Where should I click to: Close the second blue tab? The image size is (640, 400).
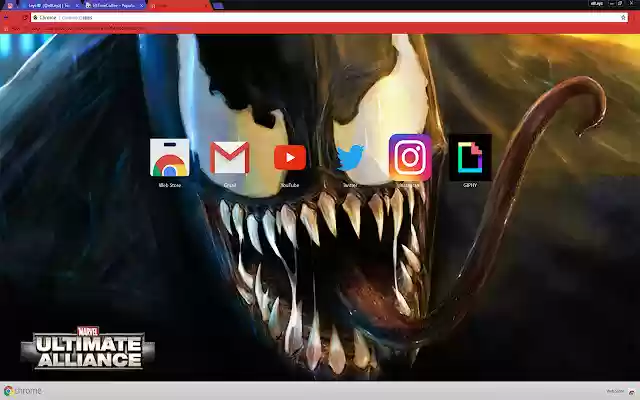[77, 6]
